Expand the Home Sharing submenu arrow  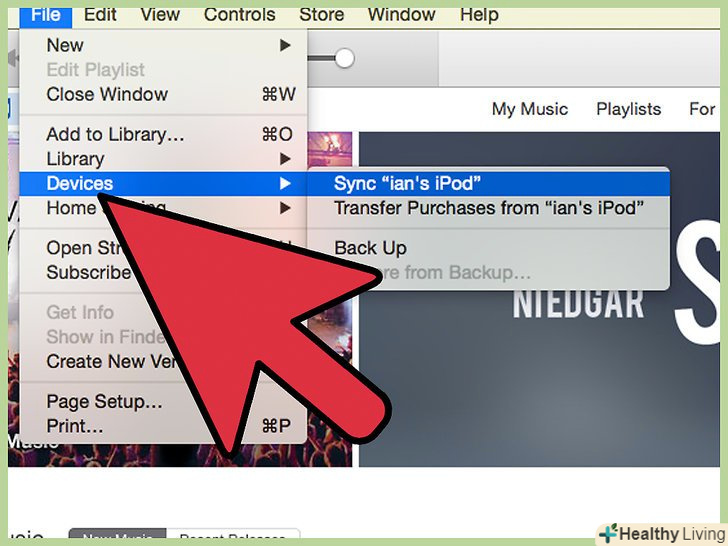285,208
